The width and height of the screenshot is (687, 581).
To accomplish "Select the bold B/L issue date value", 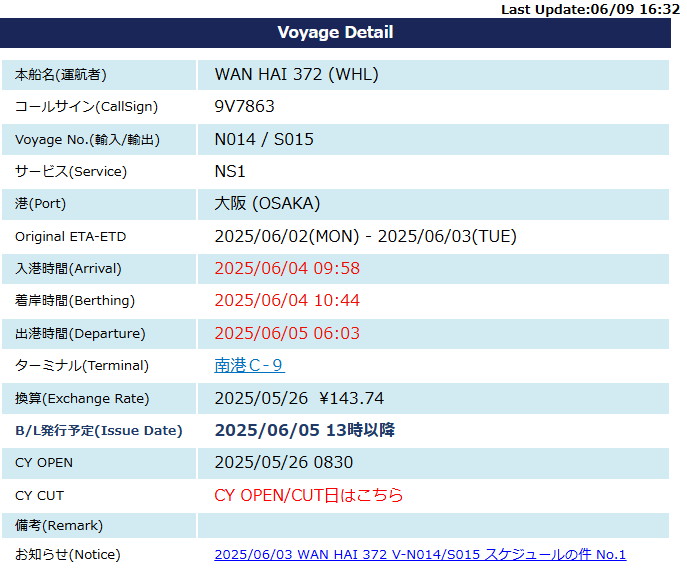I will (304, 430).
